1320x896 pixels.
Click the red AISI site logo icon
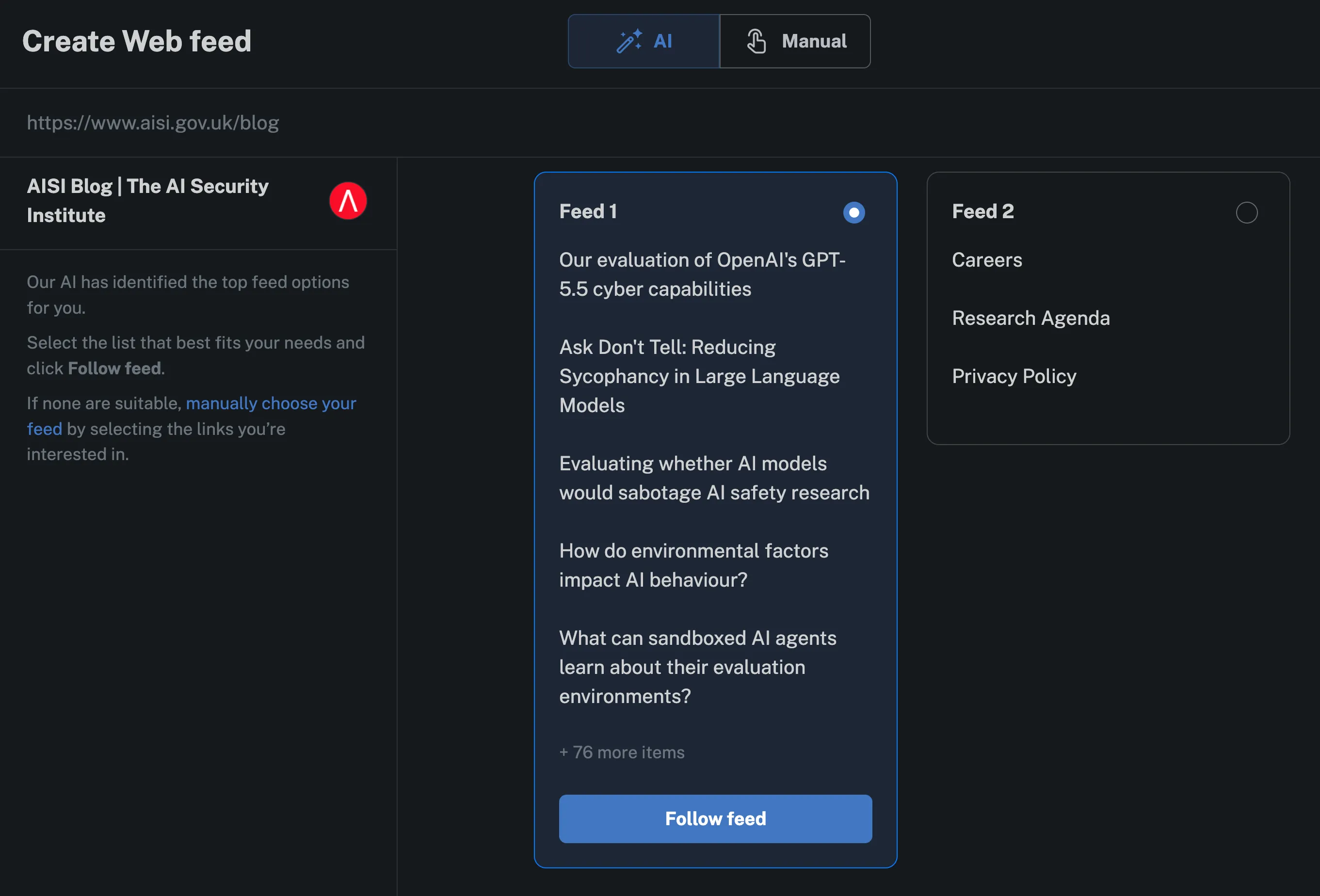348,201
